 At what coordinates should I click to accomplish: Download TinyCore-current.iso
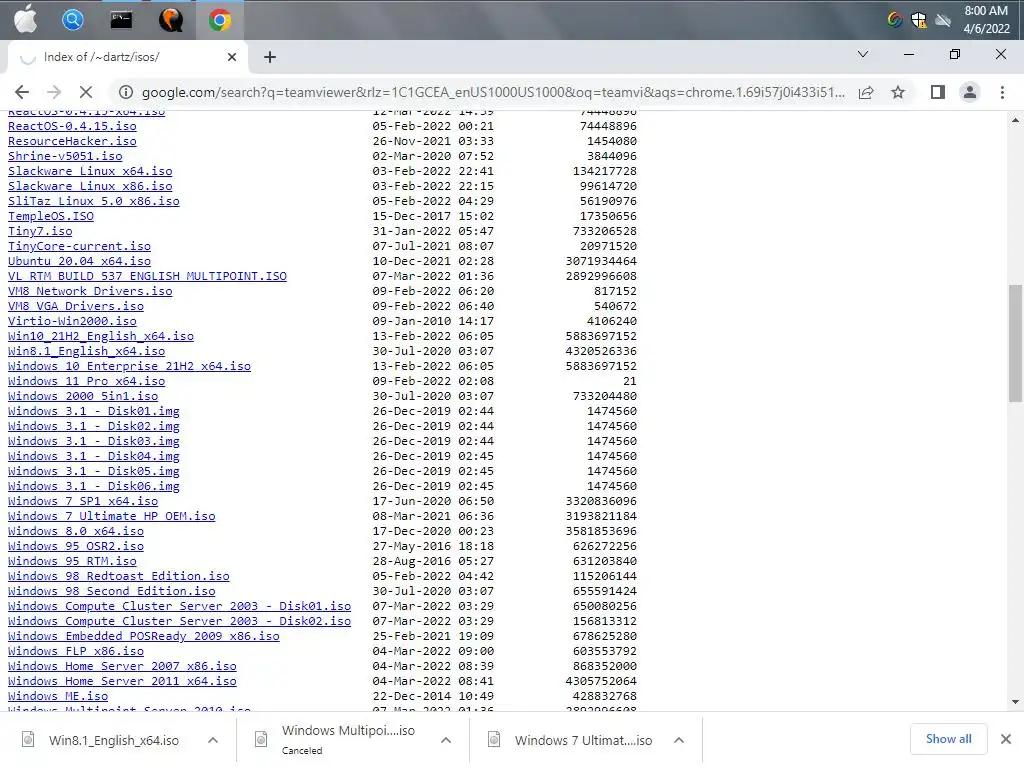click(x=80, y=246)
